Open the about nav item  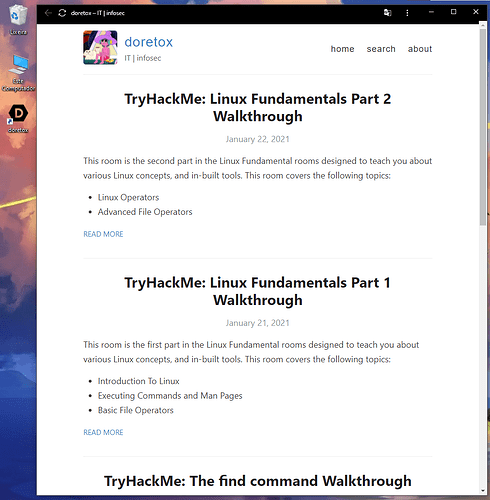coord(420,49)
